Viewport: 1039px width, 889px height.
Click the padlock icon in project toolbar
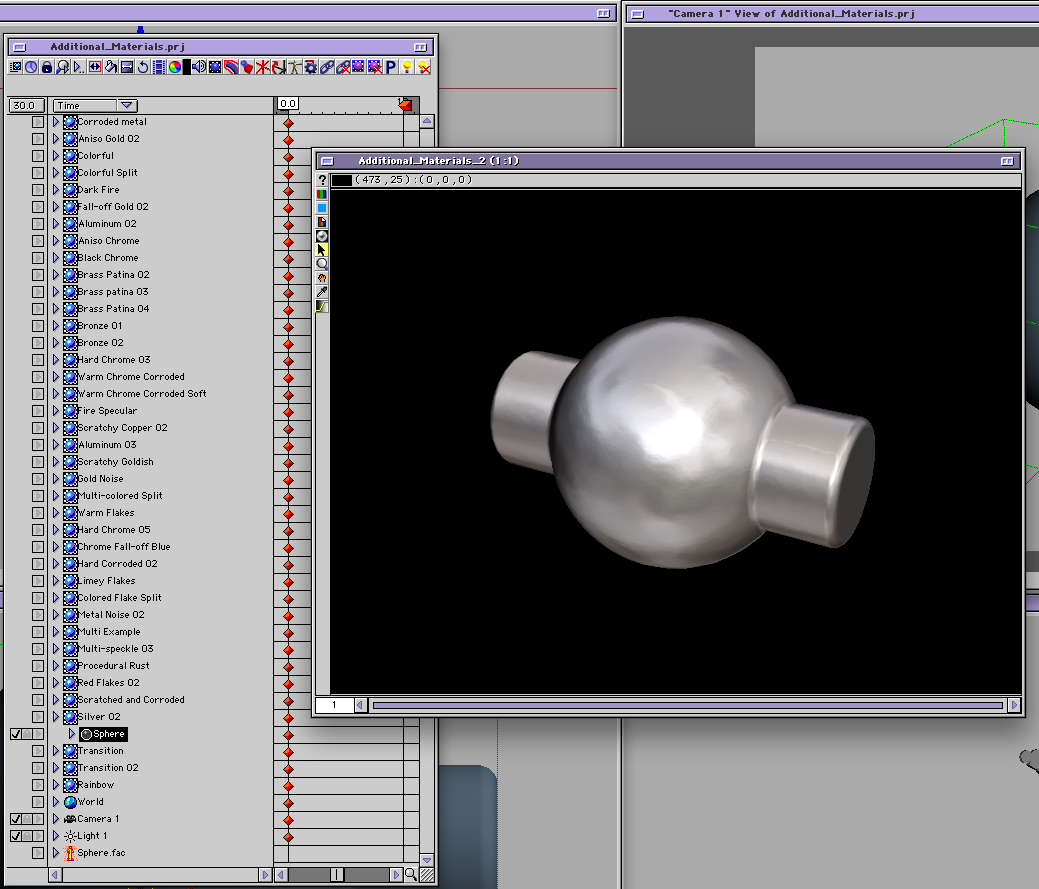[47, 67]
